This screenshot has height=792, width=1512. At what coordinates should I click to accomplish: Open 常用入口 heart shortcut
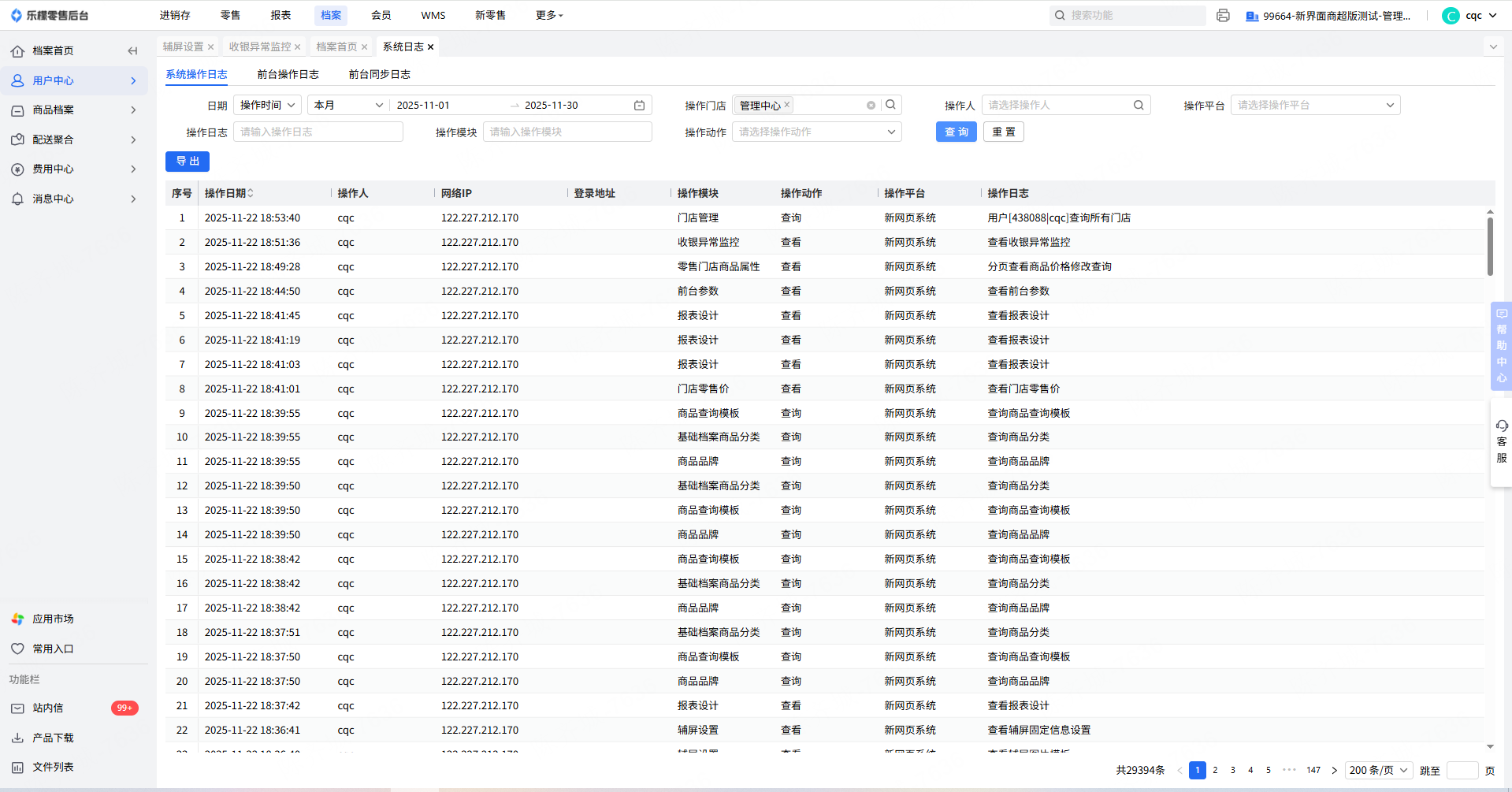[x=53, y=649]
